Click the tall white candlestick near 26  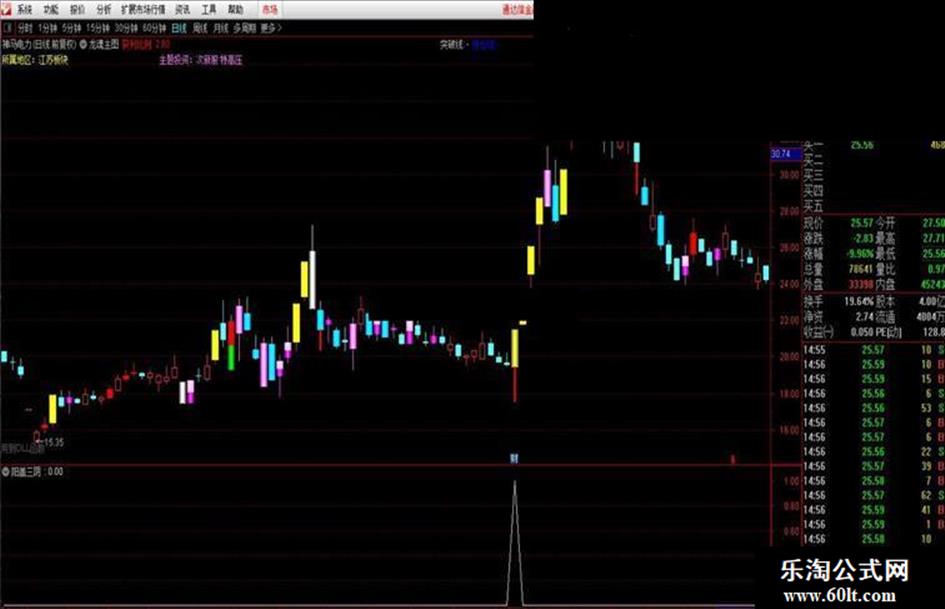point(312,280)
